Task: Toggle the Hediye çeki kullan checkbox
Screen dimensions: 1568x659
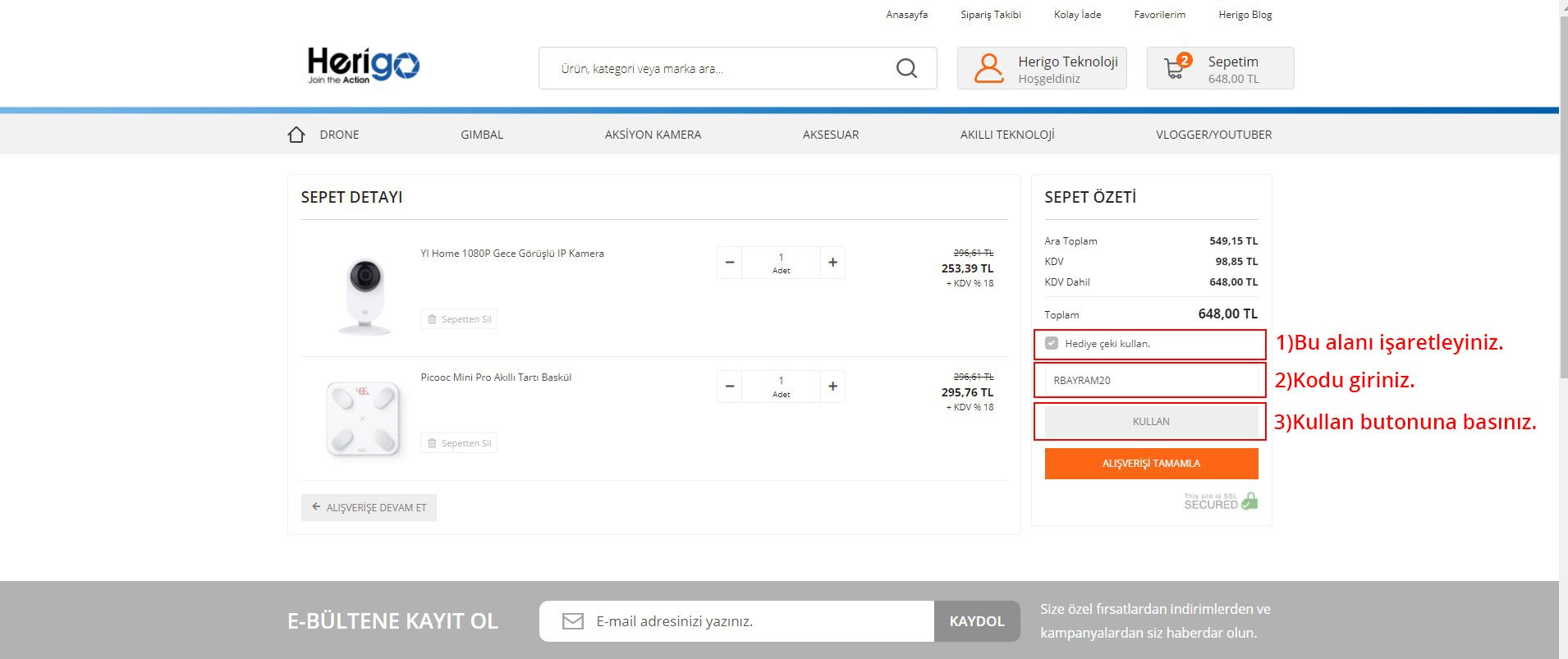Action: [x=1052, y=343]
